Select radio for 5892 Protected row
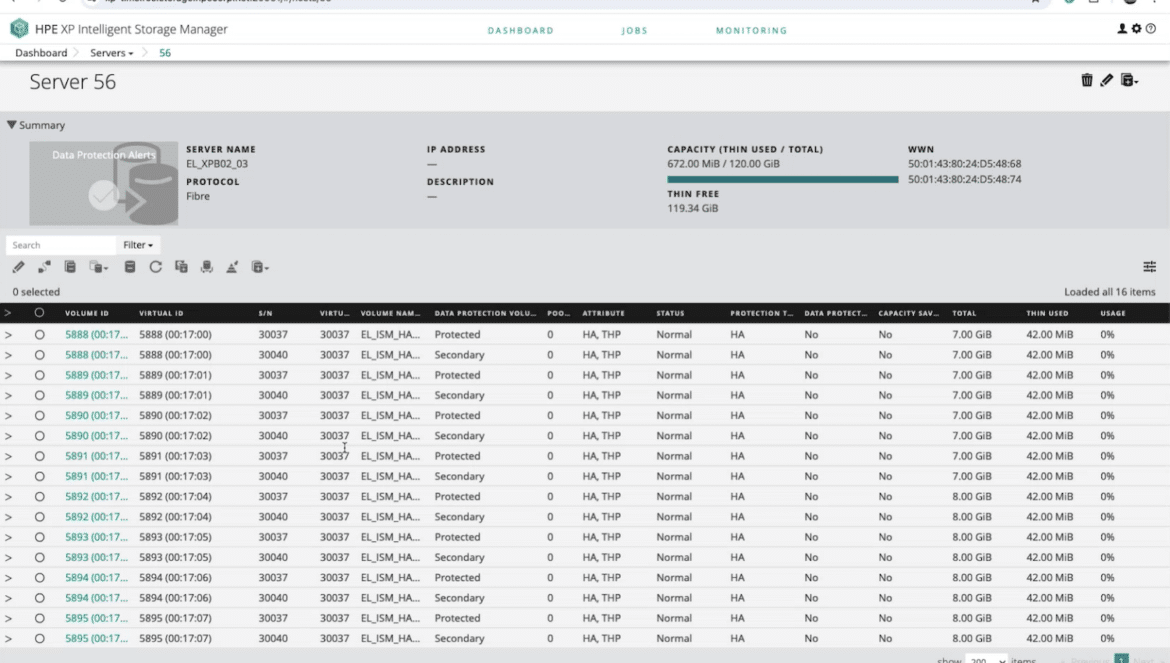 [x=40, y=497]
